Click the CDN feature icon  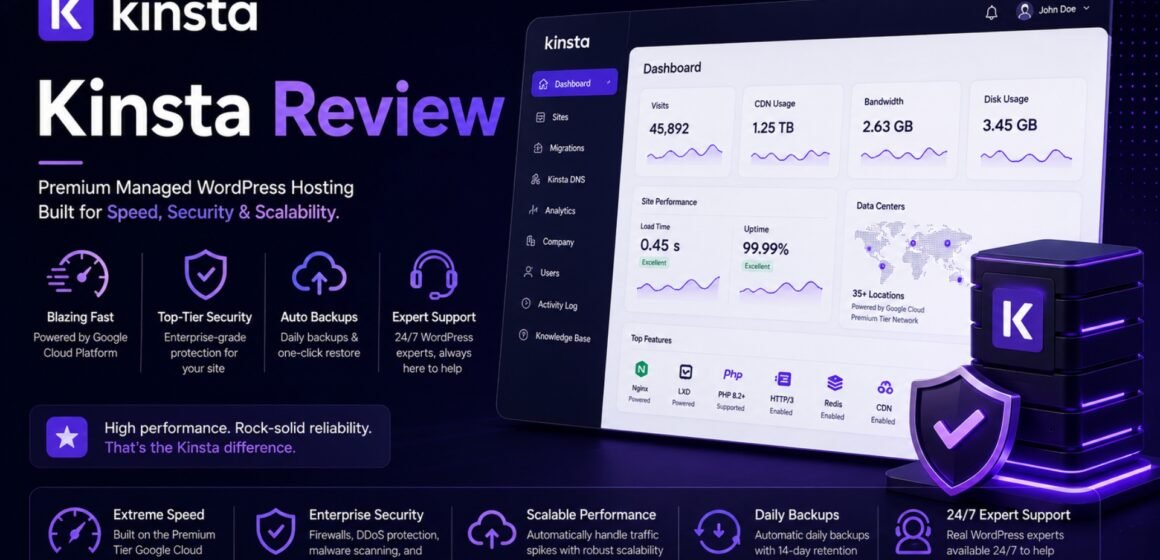pos(884,387)
